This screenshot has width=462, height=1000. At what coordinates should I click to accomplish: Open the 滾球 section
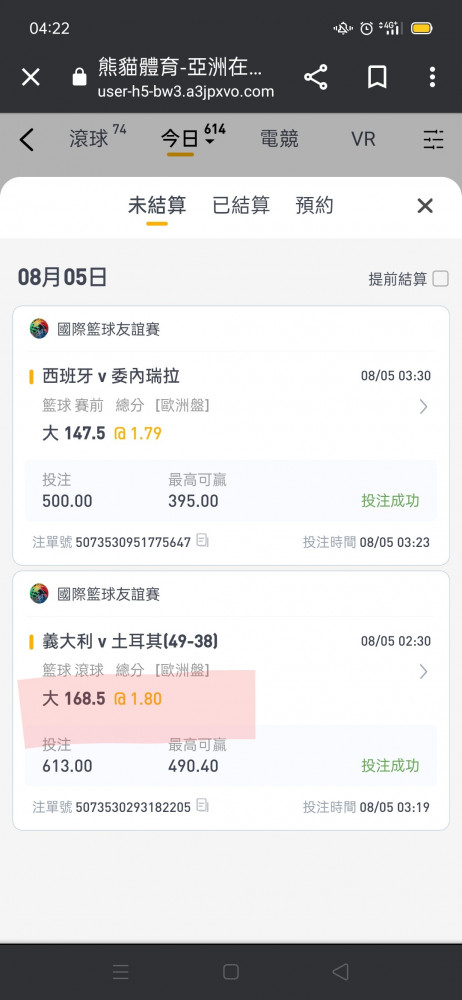coord(89,139)
